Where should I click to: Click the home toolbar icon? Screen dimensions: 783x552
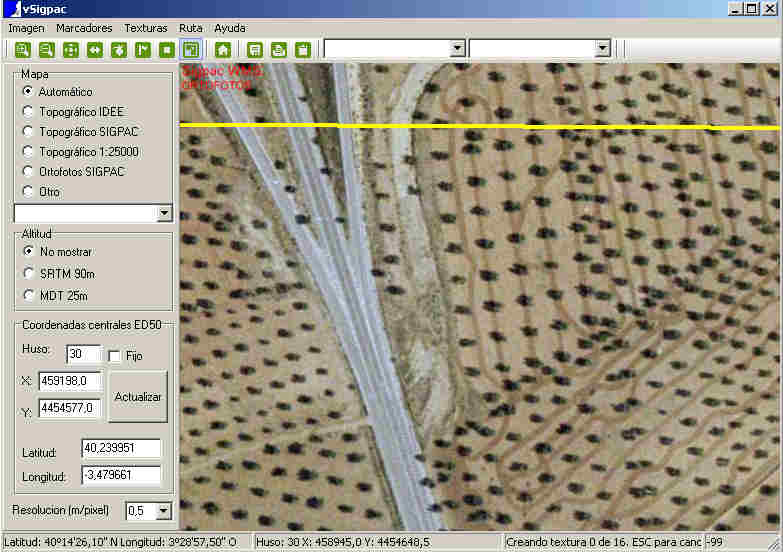(223, 49)
